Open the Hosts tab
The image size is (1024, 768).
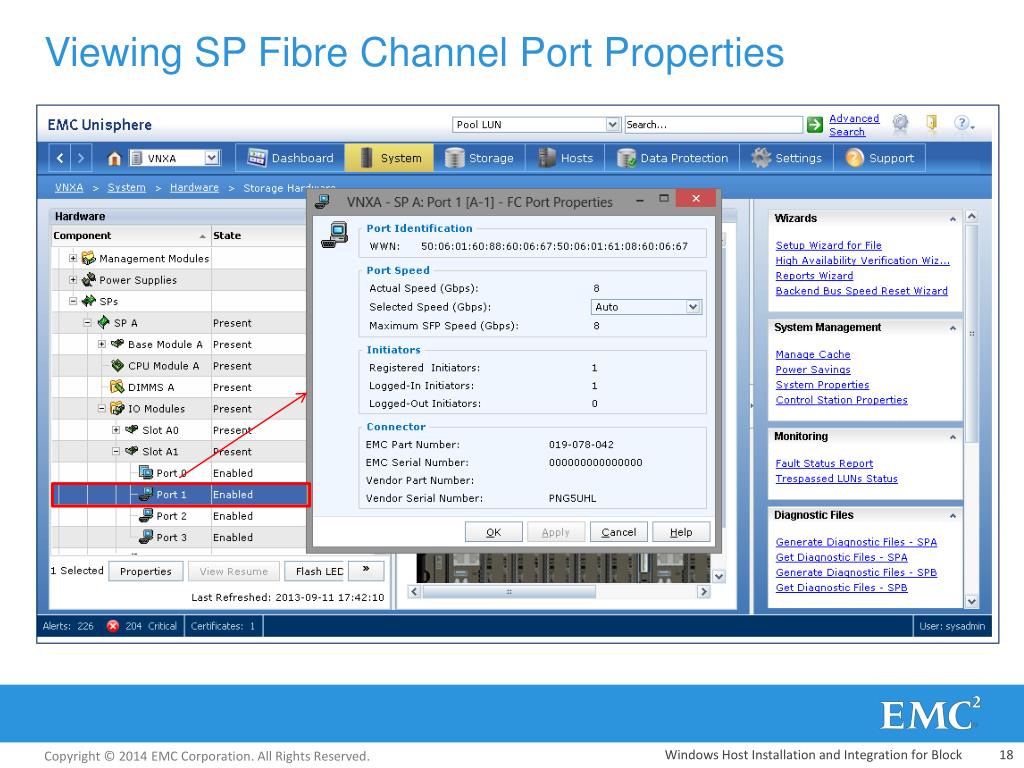(x=565, y=158)
